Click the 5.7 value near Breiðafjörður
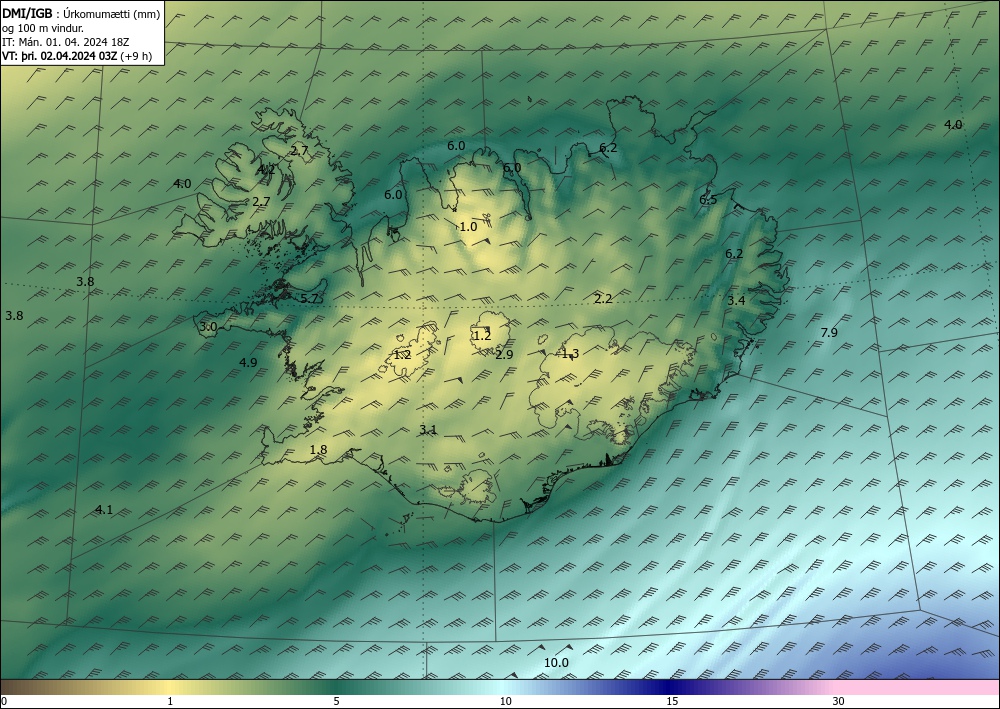Viewport: 1000px width, 709px height. (x=309, y=298)
